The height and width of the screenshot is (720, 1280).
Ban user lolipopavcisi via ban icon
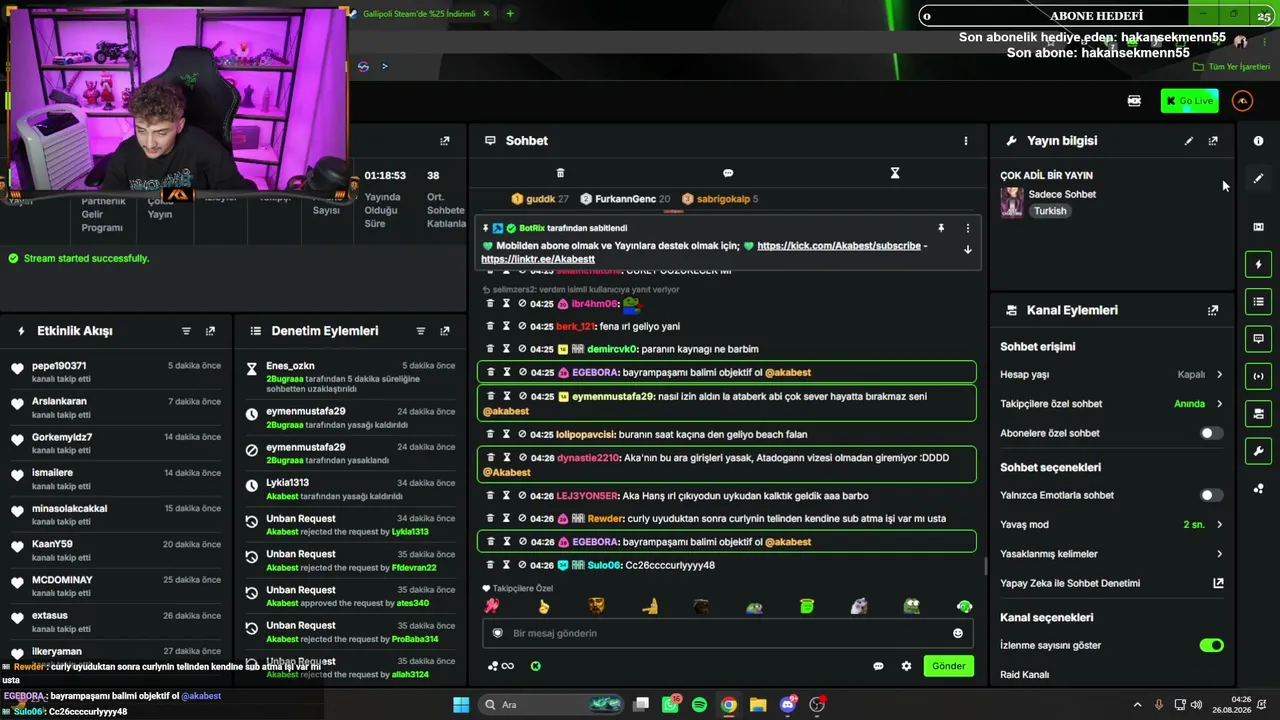(x=522, y=434)
